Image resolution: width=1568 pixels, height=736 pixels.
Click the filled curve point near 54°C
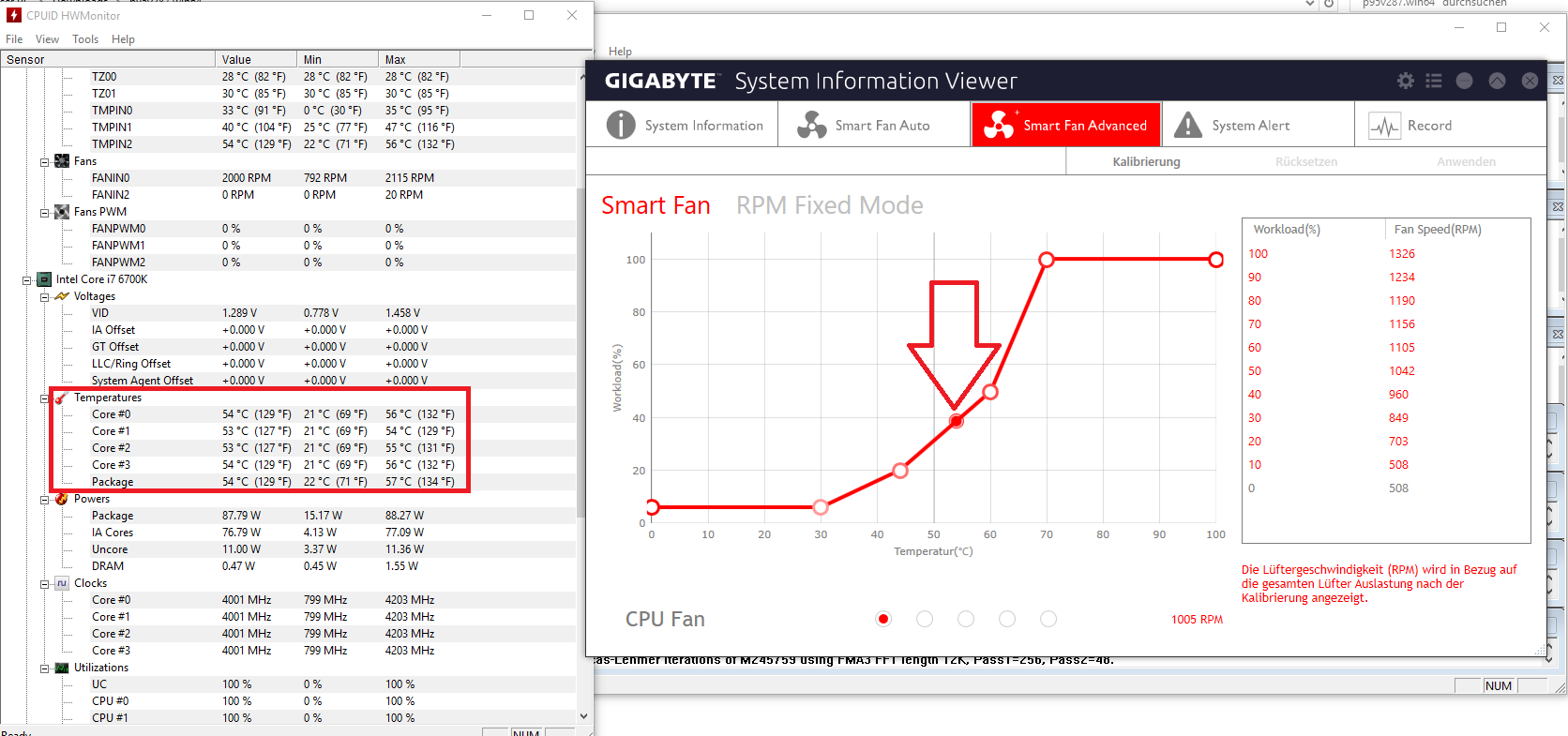(x=956, y=421)
